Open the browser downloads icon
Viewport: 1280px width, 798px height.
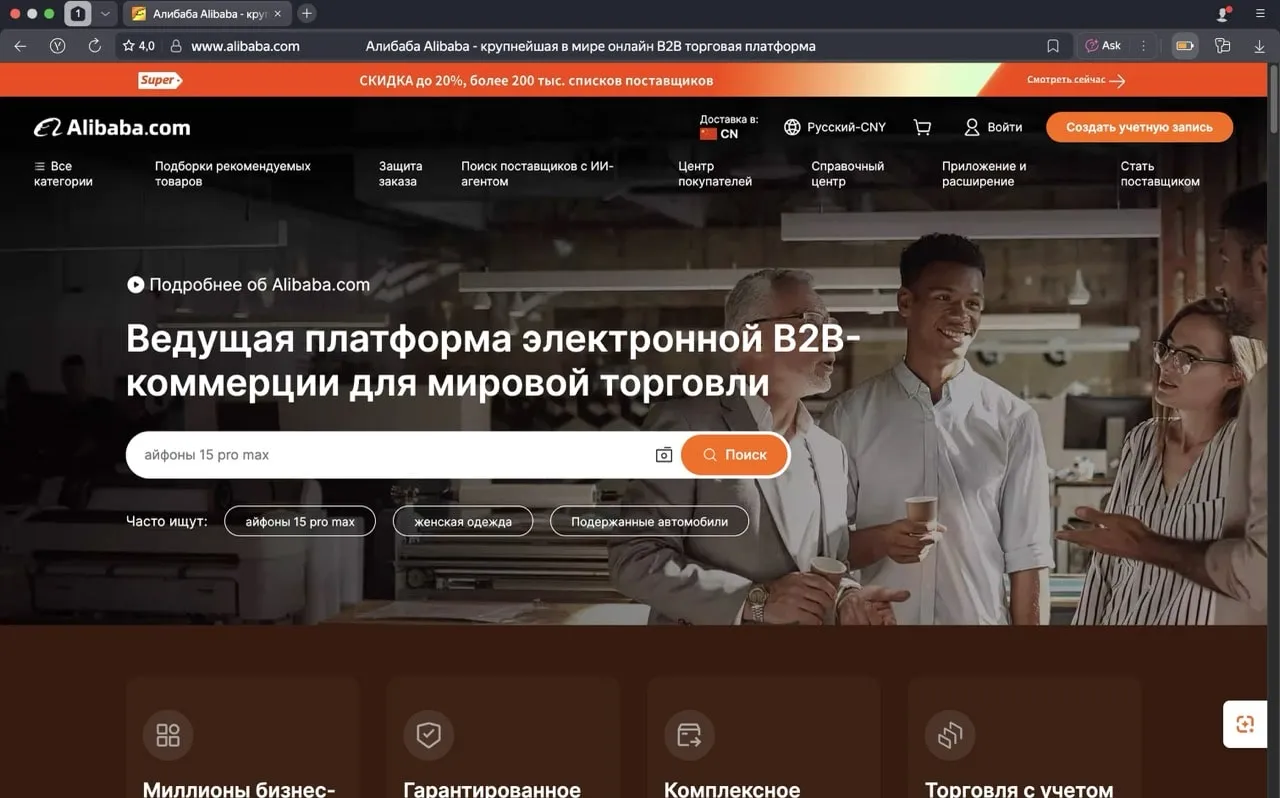tap(1259, 46)
